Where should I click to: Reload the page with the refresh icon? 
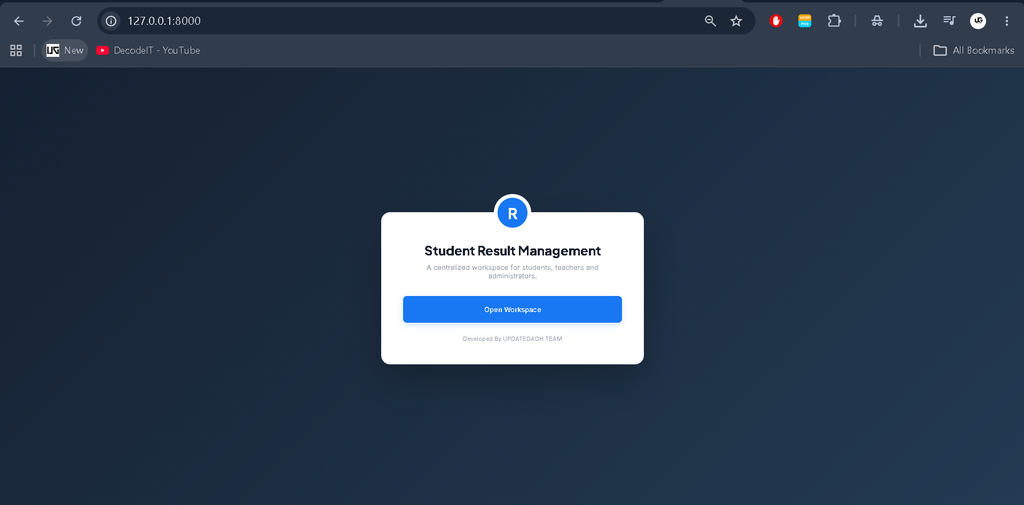[76, 21]
